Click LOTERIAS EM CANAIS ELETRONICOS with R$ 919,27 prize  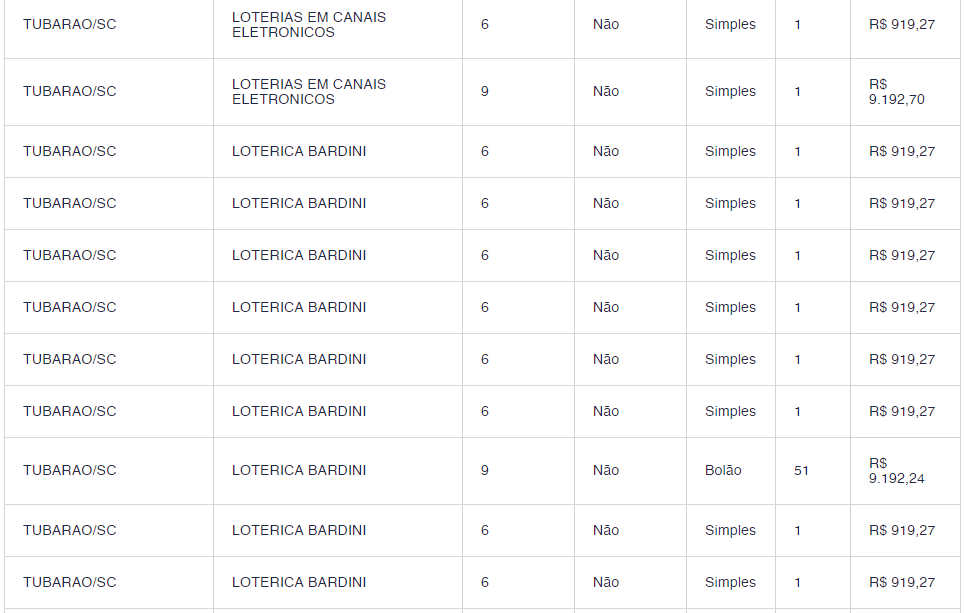click(x=309, y=25)
